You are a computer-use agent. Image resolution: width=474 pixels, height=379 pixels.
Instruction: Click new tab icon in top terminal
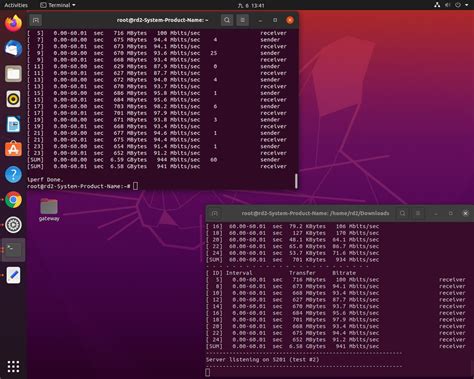pos(36,20)
